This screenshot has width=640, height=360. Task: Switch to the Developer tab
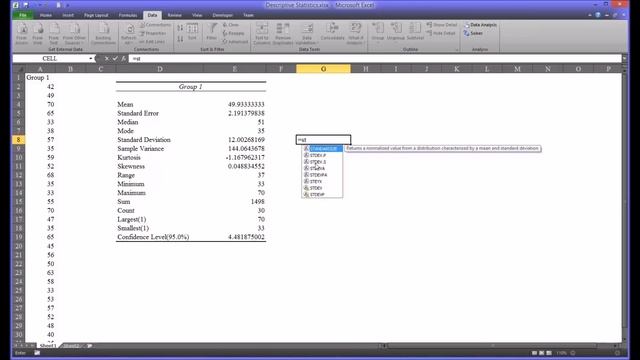(x=222, y=15)
